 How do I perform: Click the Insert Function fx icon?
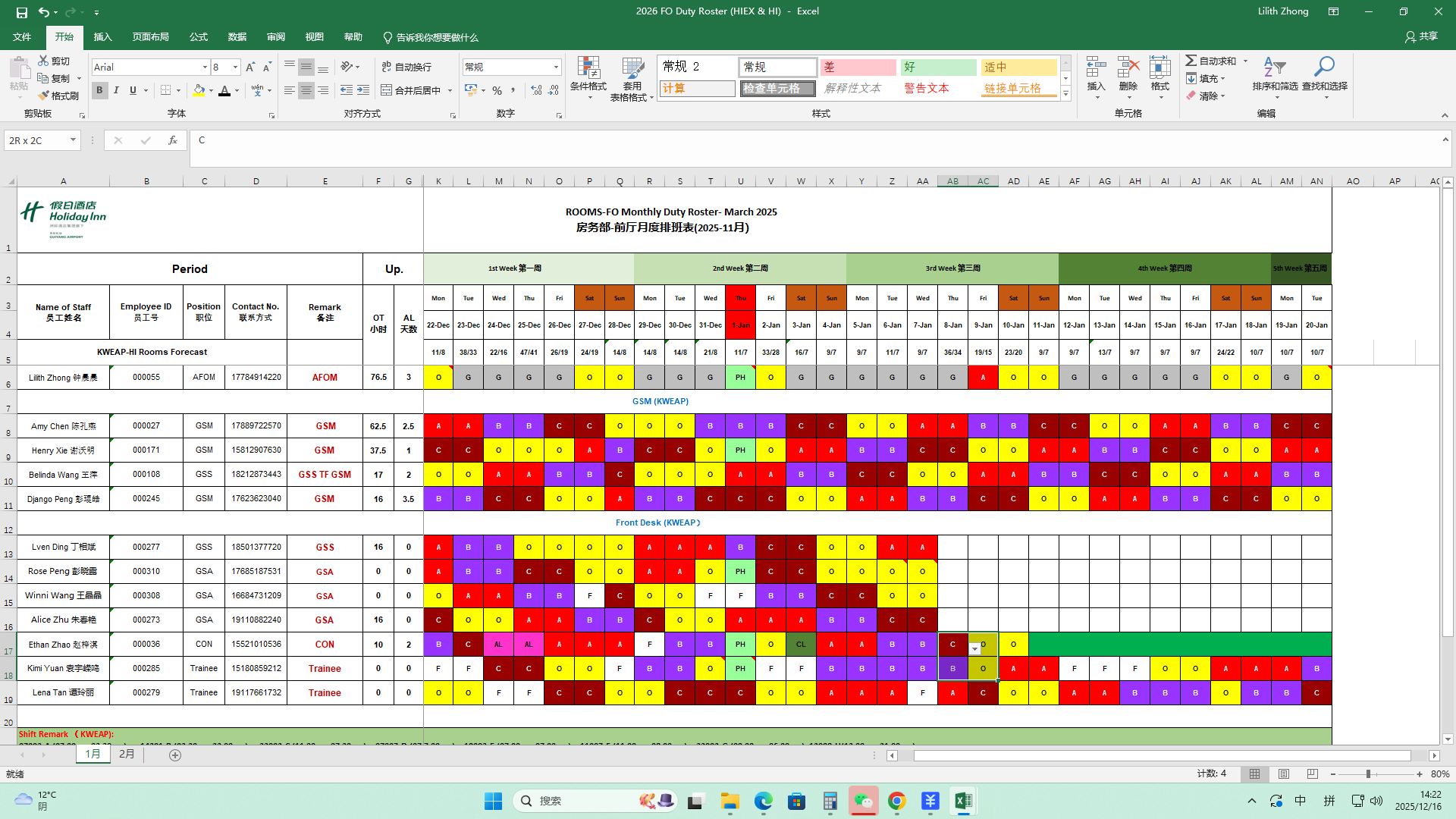pos(173,140)
